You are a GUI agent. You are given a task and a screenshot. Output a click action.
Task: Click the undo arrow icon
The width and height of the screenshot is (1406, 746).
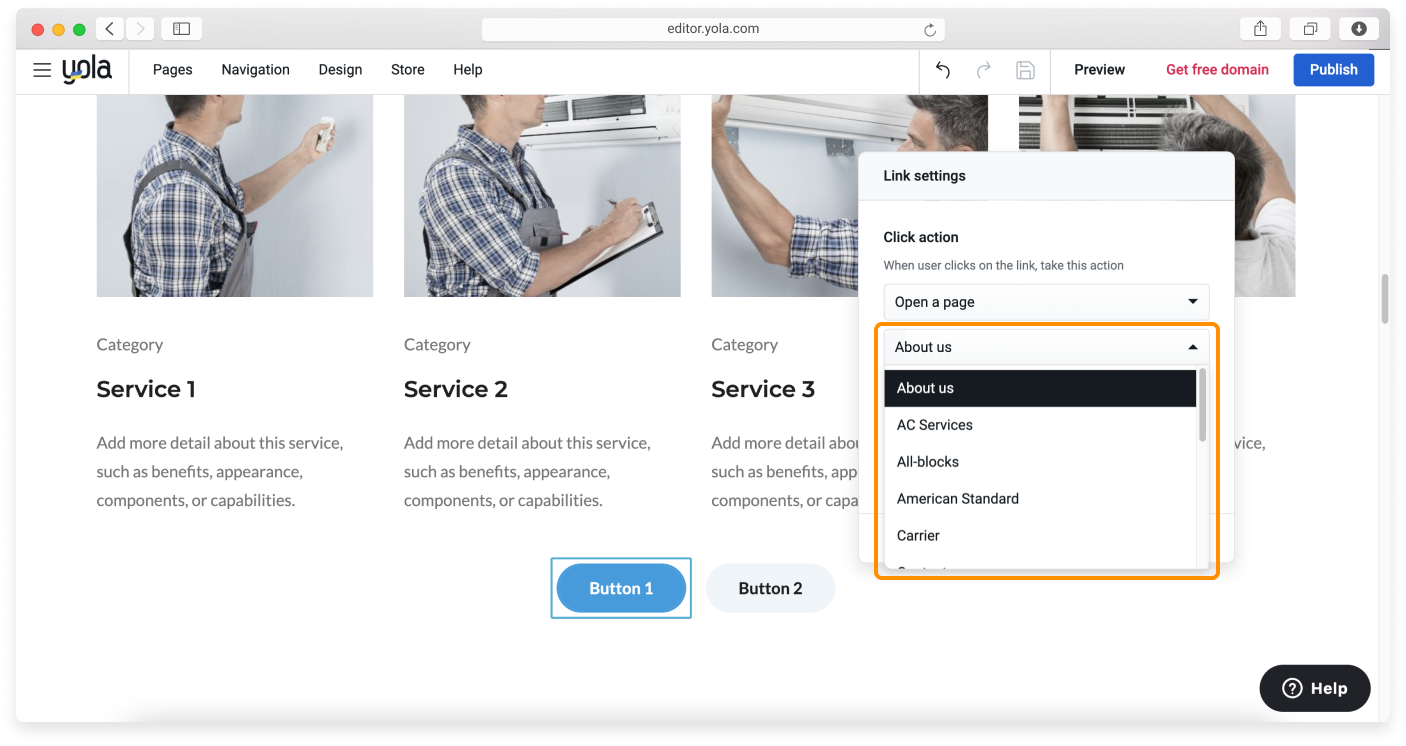(942, 70)
